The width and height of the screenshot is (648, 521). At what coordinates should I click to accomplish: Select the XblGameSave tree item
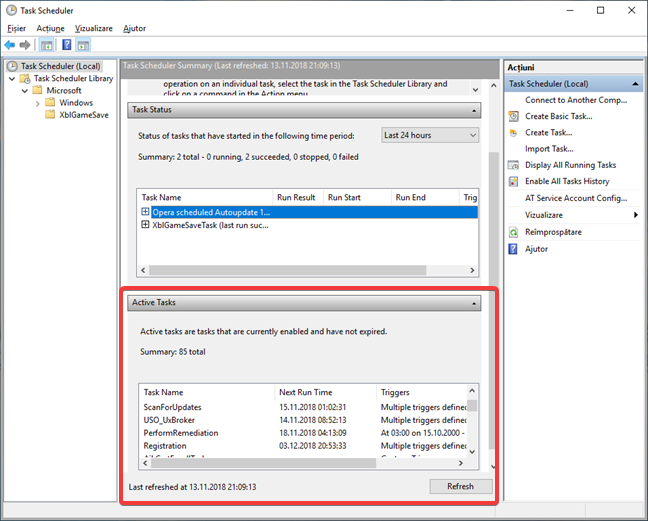tap(84, 115)
